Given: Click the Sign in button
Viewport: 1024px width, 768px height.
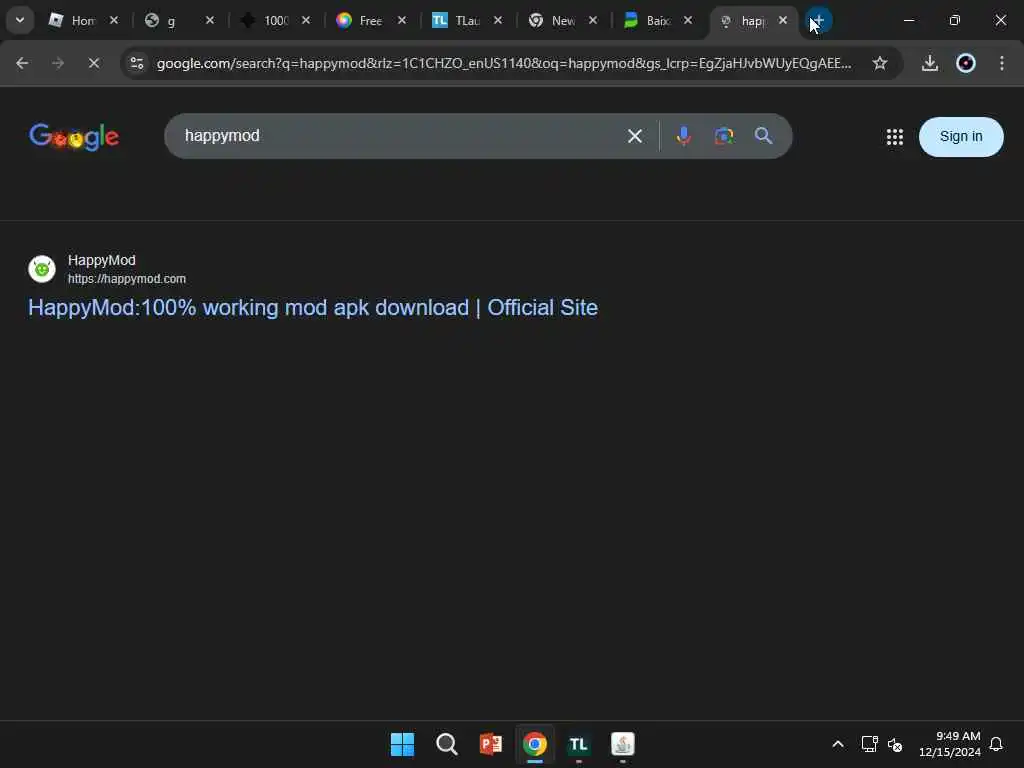Looking at the screenshot, I should [x=961, y=136].
